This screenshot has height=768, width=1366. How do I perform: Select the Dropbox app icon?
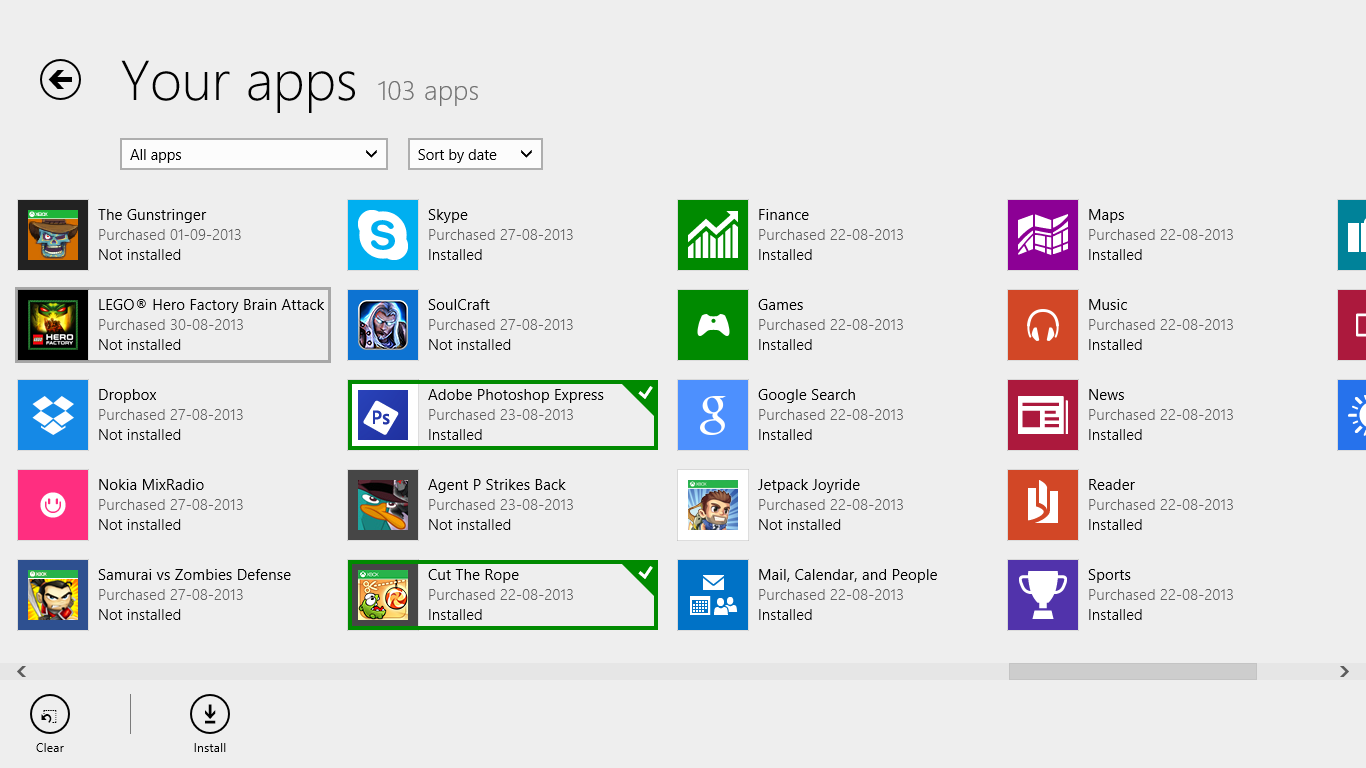[x=53, y=415]
